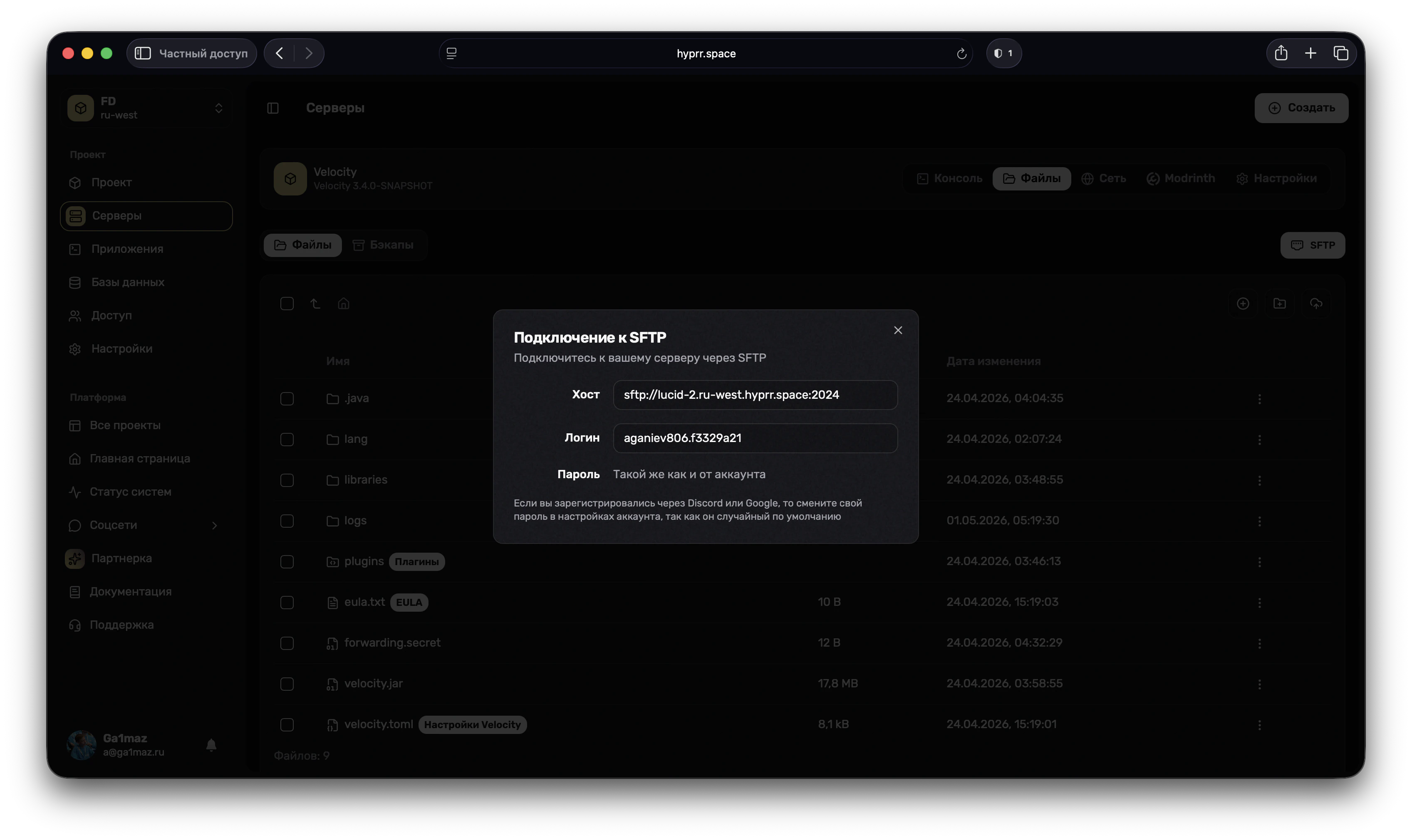Open Базы данных in the sidebar

[146, 282]
